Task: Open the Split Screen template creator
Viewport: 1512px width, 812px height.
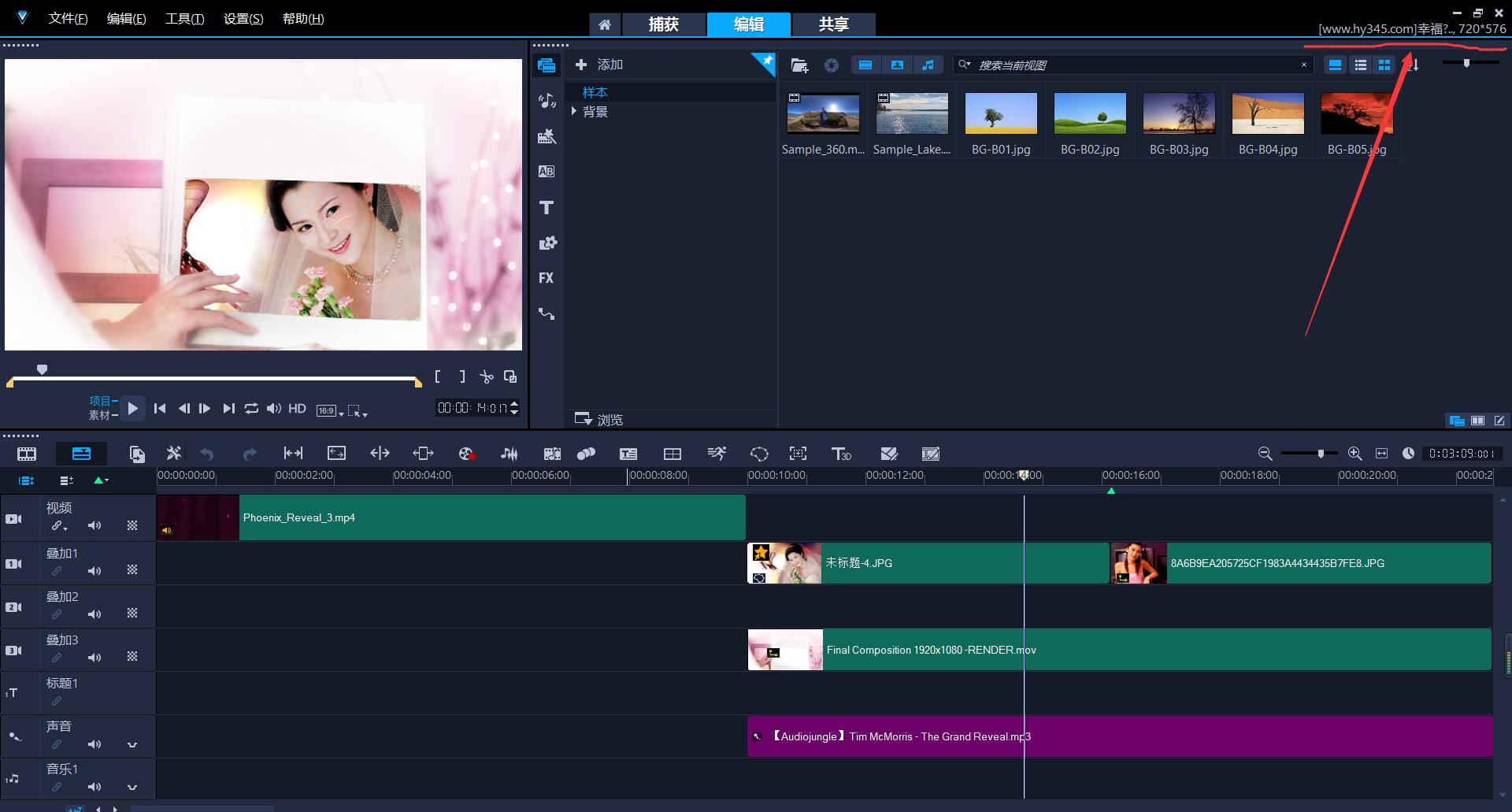Action: click(673, 454)
